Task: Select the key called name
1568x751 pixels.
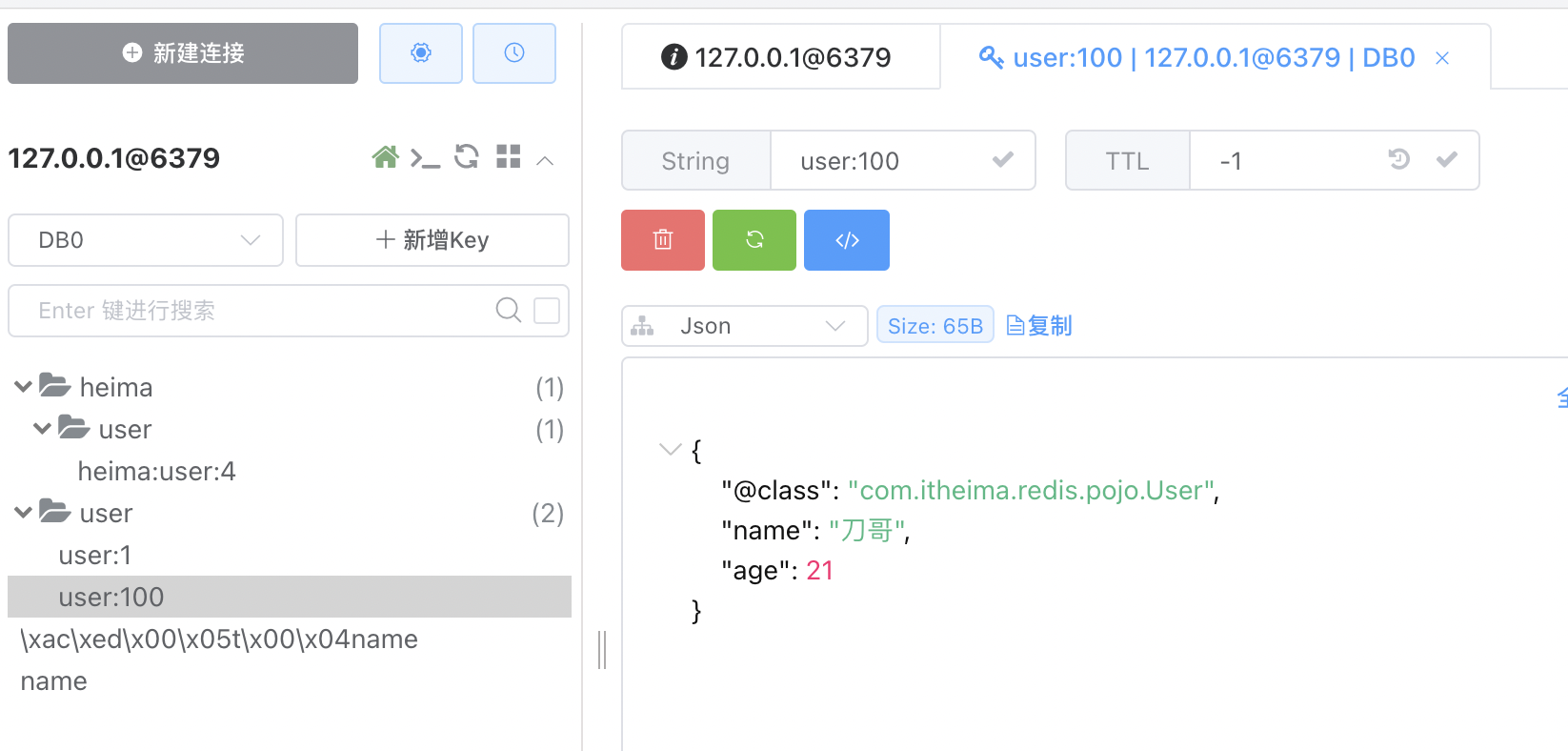Action: pyautogui.click(x=53, y=680)
